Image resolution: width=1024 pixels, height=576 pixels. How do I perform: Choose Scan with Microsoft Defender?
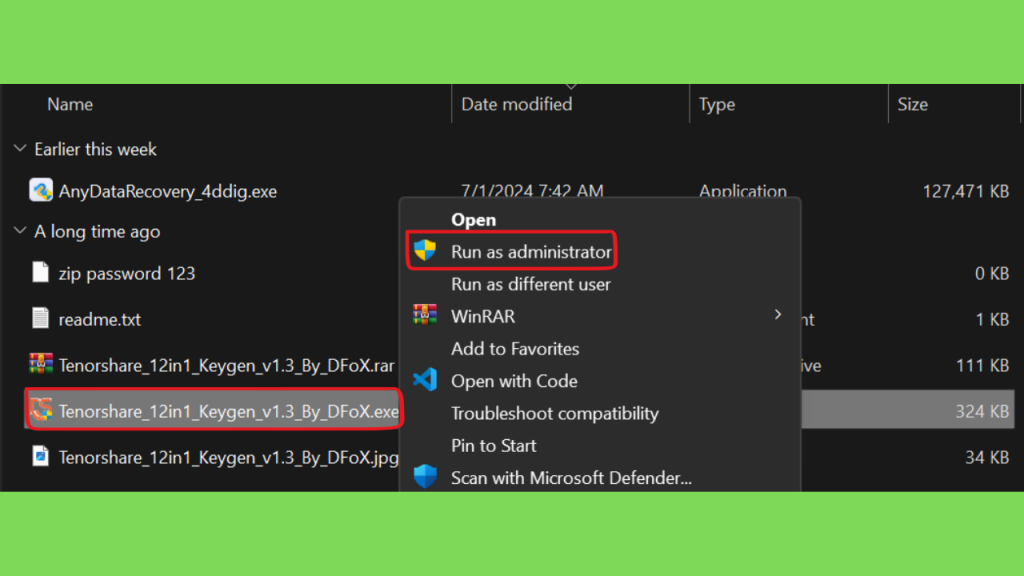(x=571, y=478)
